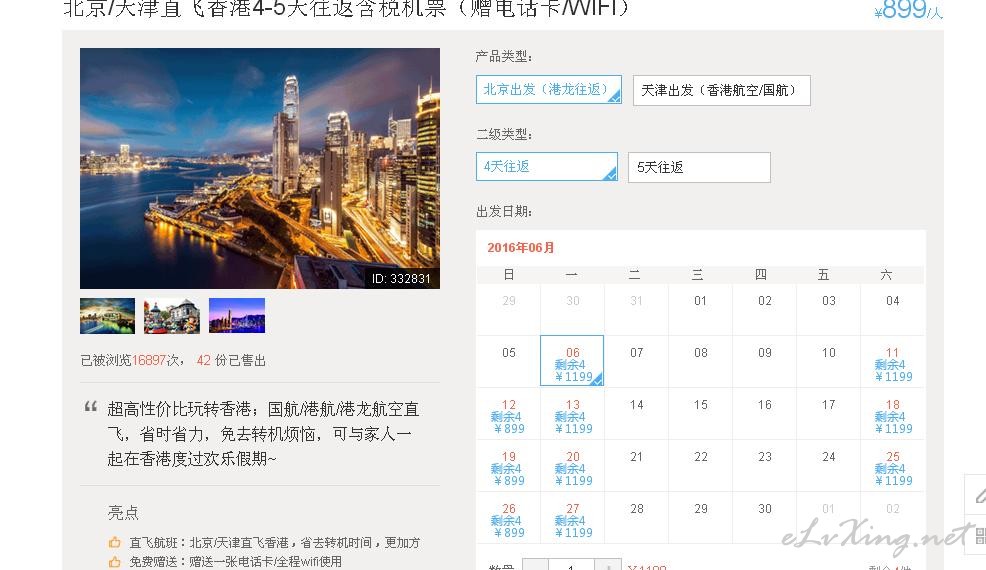Click the 2016年06月 calendar header
The height and width of the screenshot is (570, 986).
point(521,247)
